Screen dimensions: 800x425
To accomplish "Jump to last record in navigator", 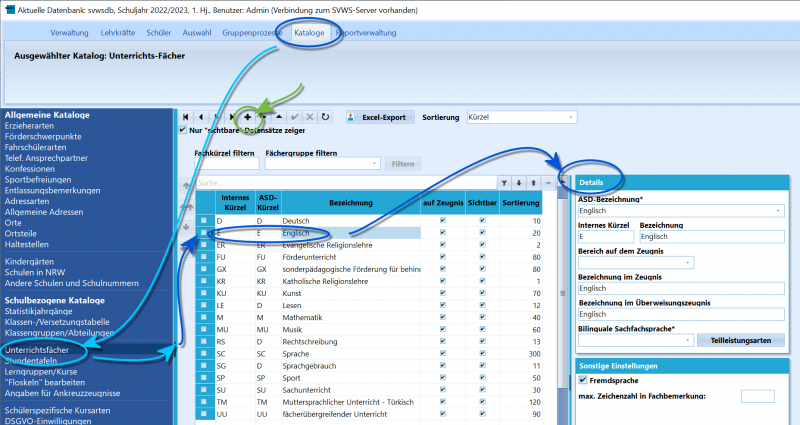I will (232, 117).
